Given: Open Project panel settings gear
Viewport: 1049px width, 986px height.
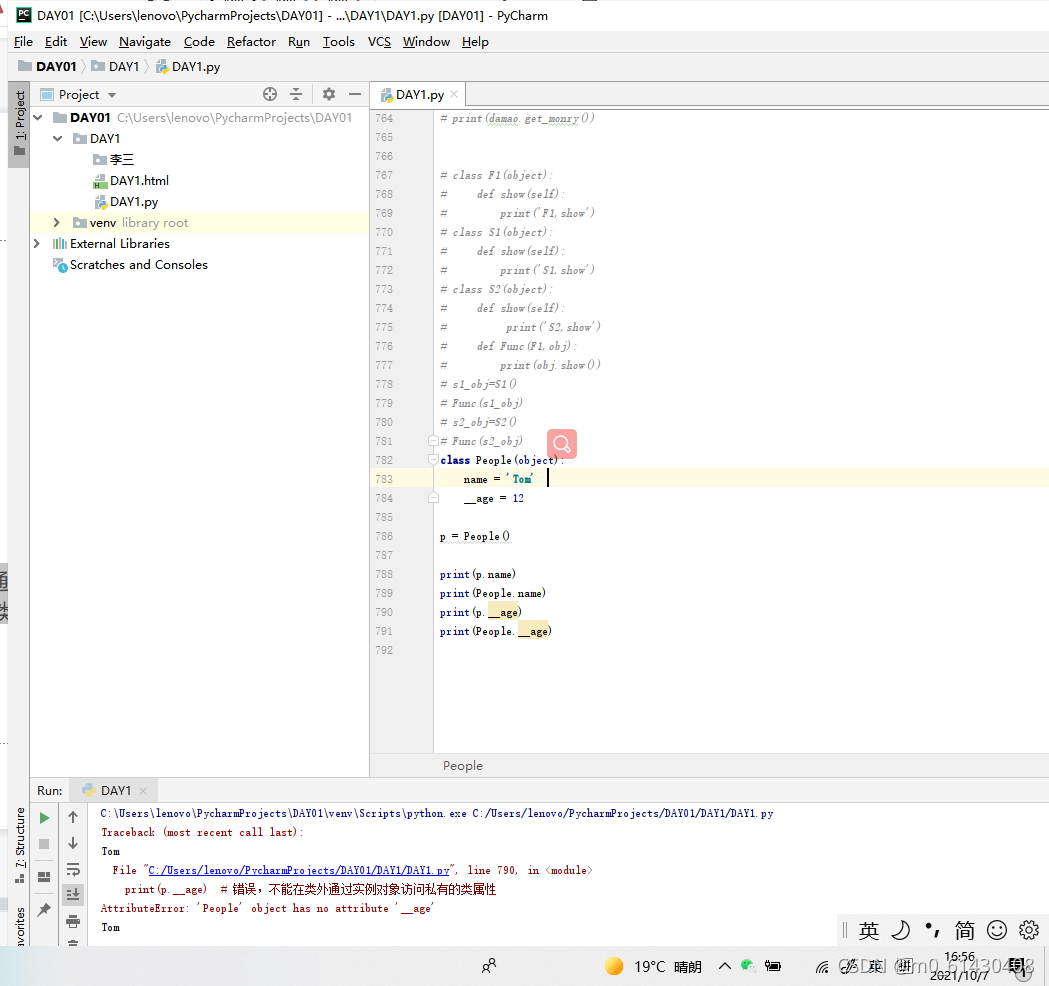Looking at the screenshot, I should coord(328,94).
